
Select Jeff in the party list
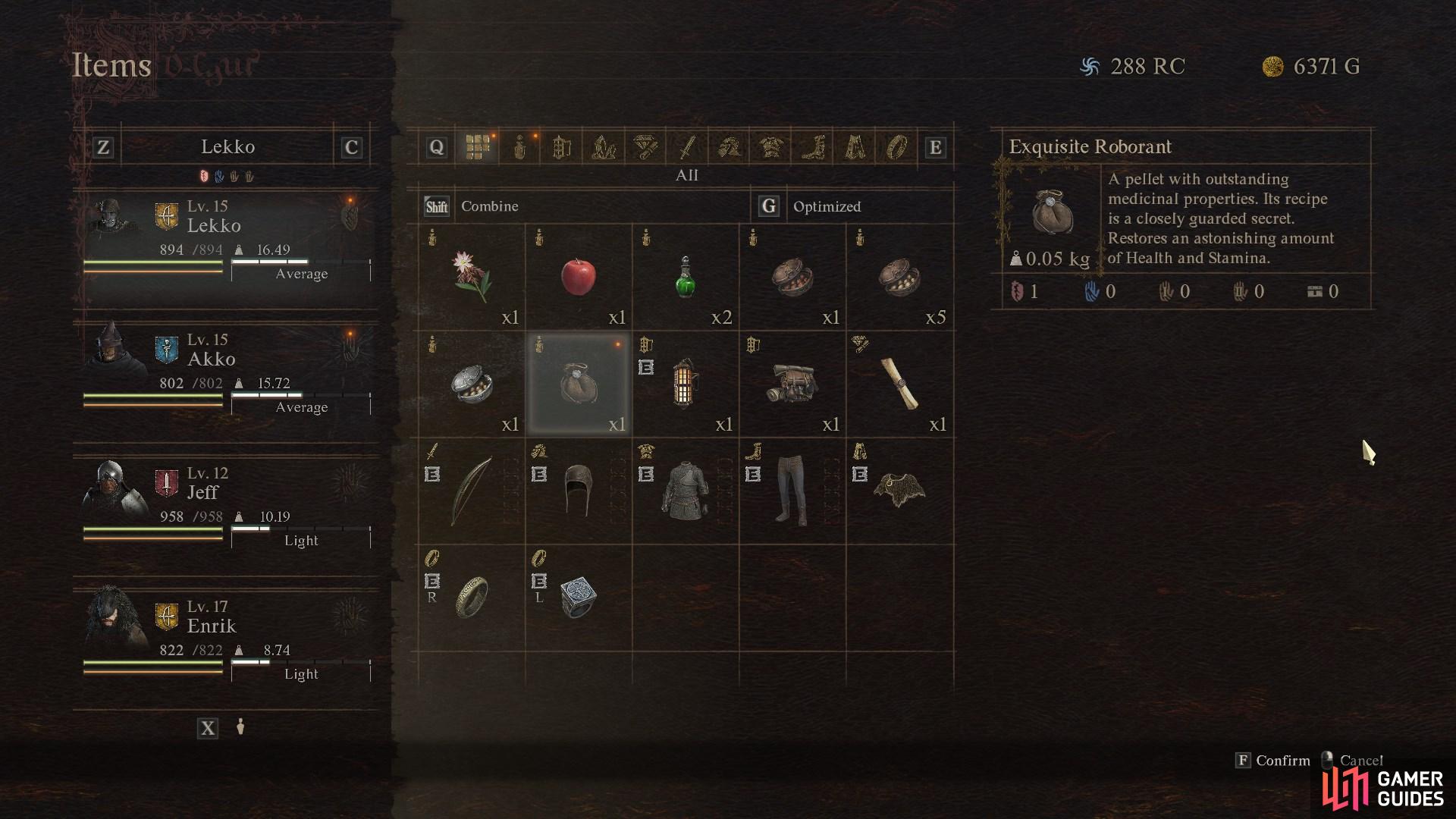click(227, 507)
